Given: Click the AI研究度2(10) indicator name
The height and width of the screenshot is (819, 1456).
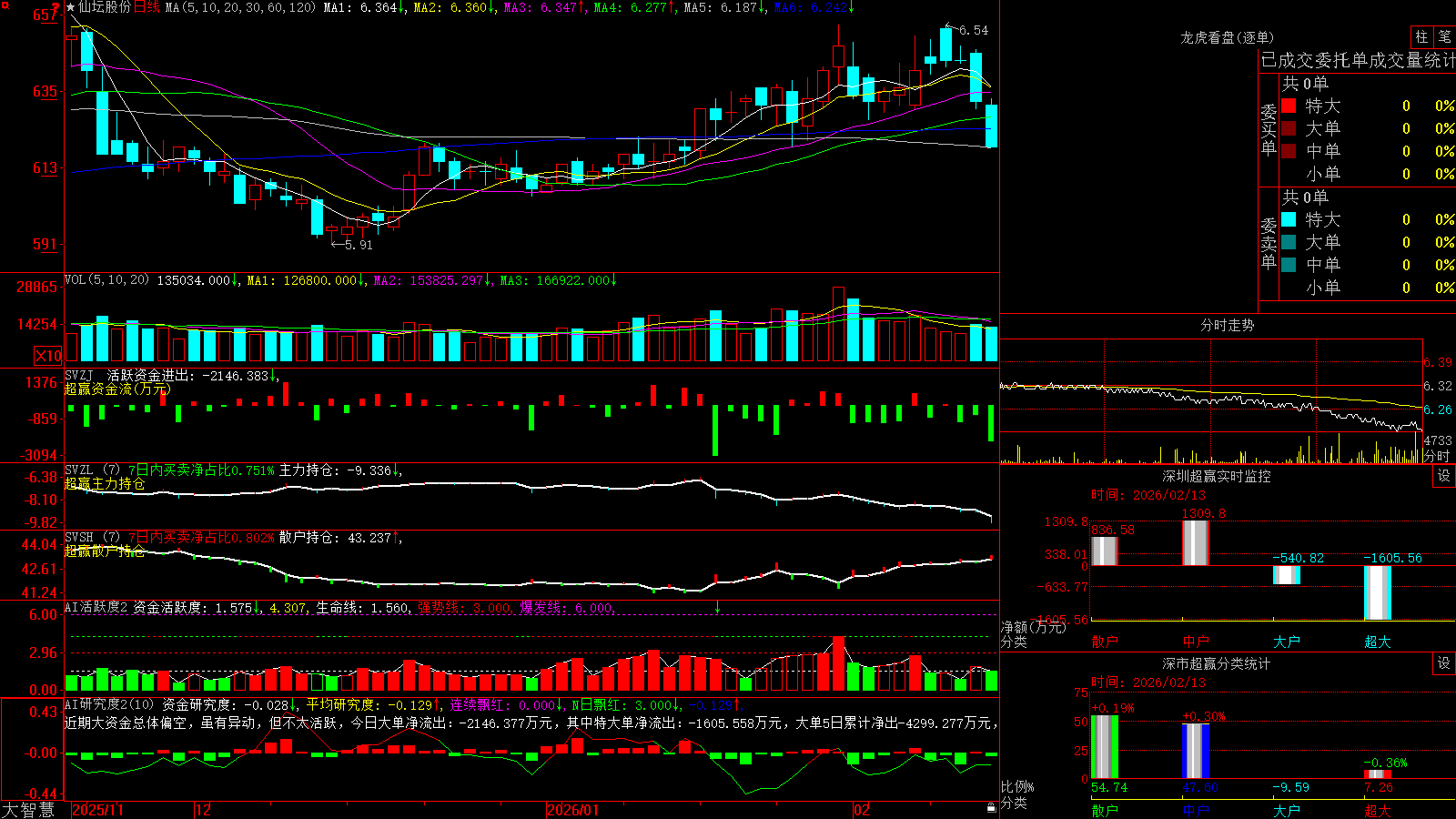Looking at the screenshot, I should point(109,704).
